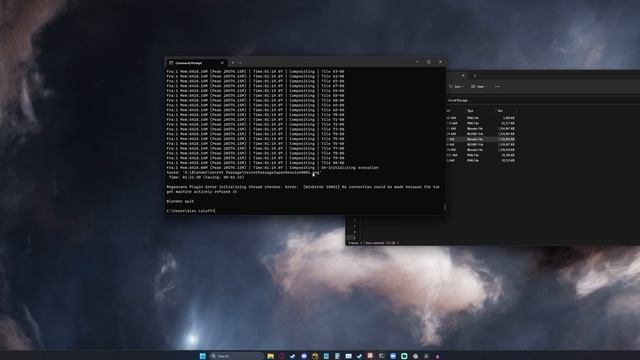Open the Mail envelope icon on taskbar
Viewport: 640px width, 360px height.
[x=348, y=356]
